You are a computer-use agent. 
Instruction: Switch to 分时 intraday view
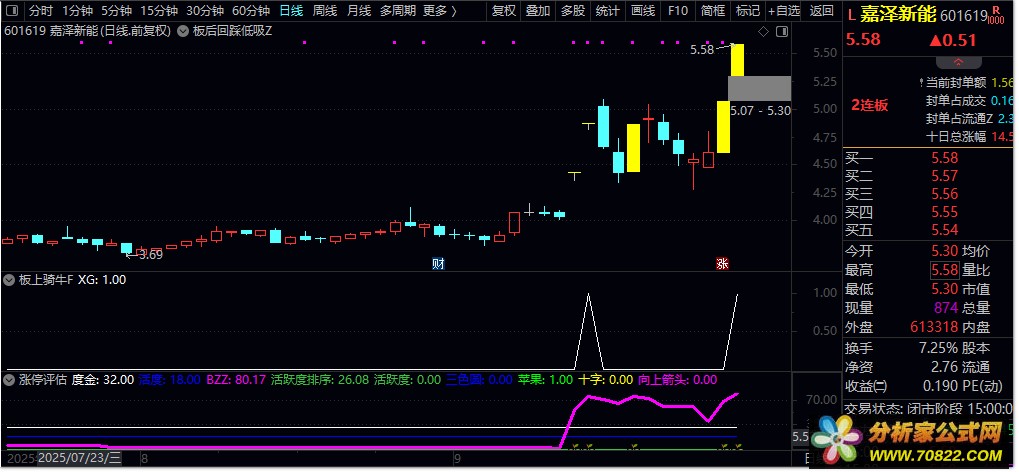tap(40, 11)
